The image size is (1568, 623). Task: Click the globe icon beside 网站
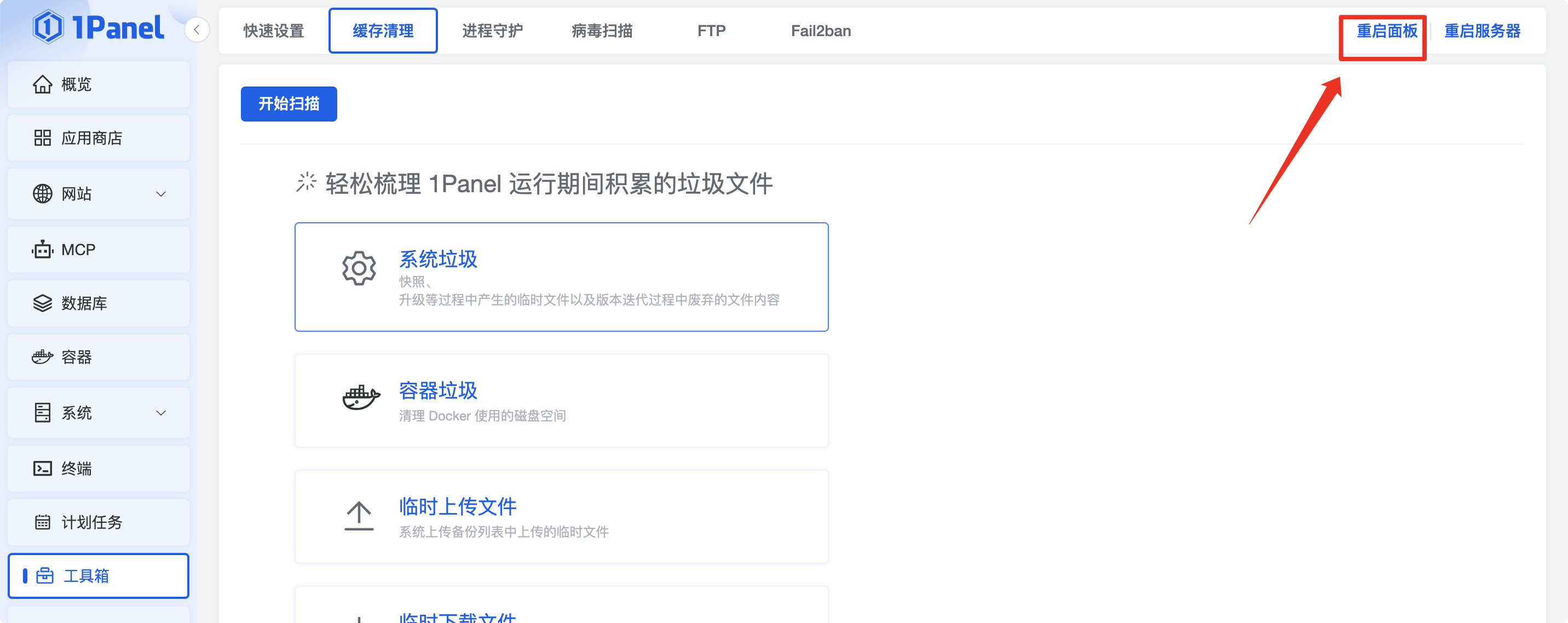[43, 194]
